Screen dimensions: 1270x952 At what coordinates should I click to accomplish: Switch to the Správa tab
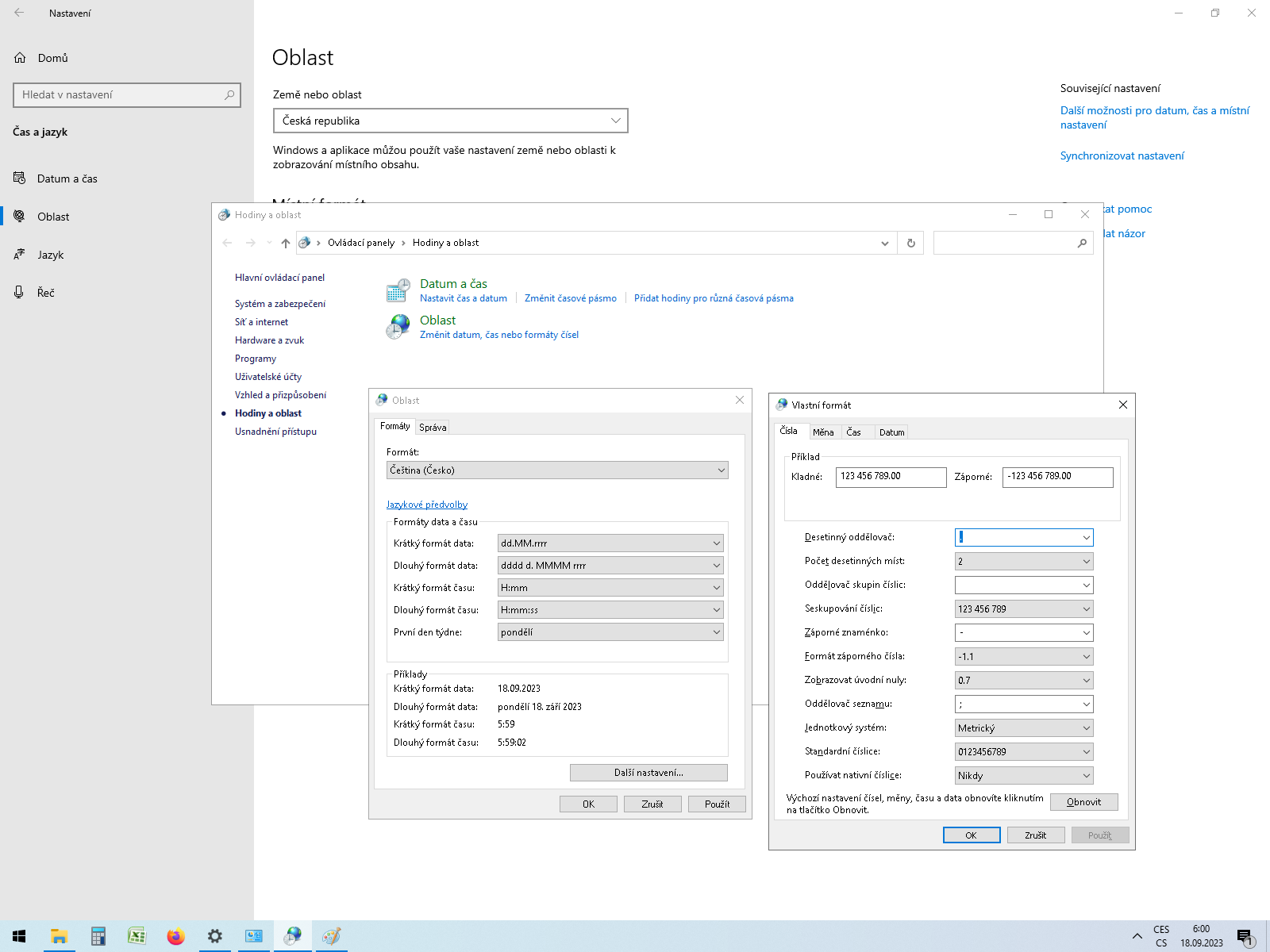[x=433, y=428]
